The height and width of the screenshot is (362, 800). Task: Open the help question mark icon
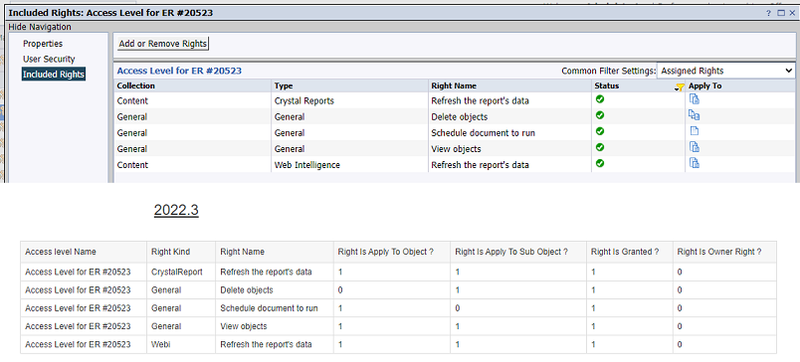[x=768, y=13]
